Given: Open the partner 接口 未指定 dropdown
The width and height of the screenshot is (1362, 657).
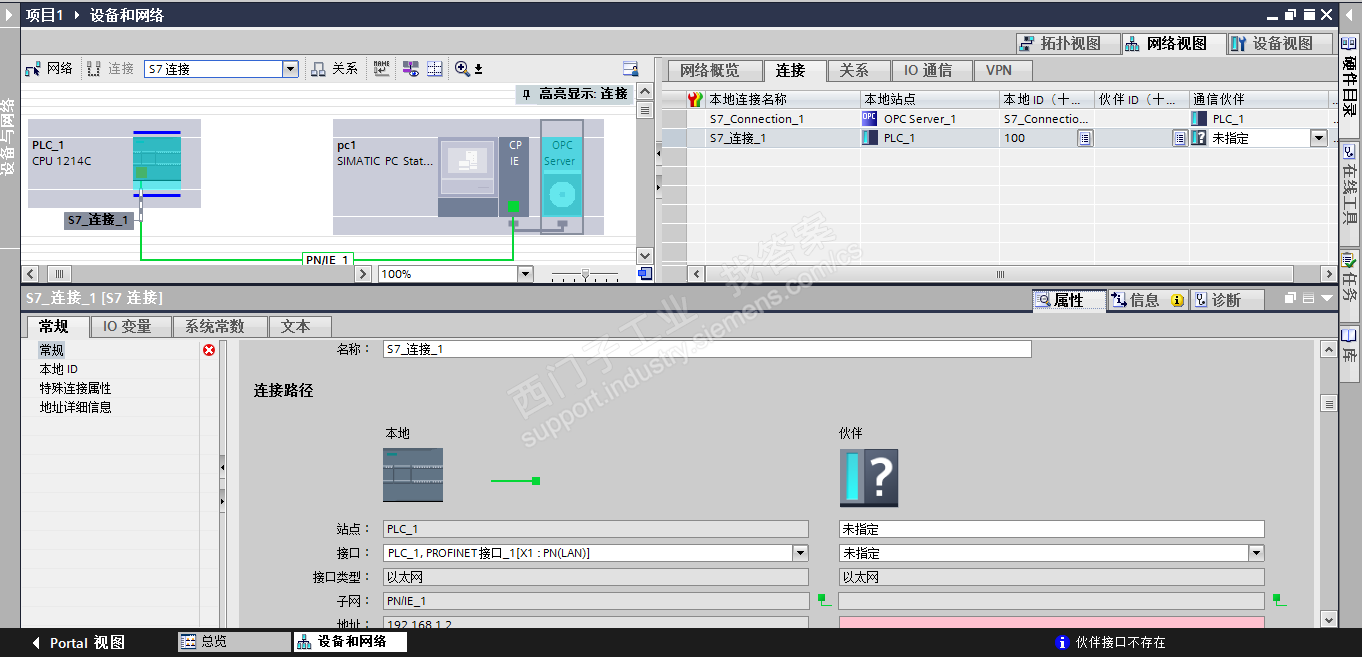Looking at the screenshot, I should pyautogui.click(x=1256, y=553).
